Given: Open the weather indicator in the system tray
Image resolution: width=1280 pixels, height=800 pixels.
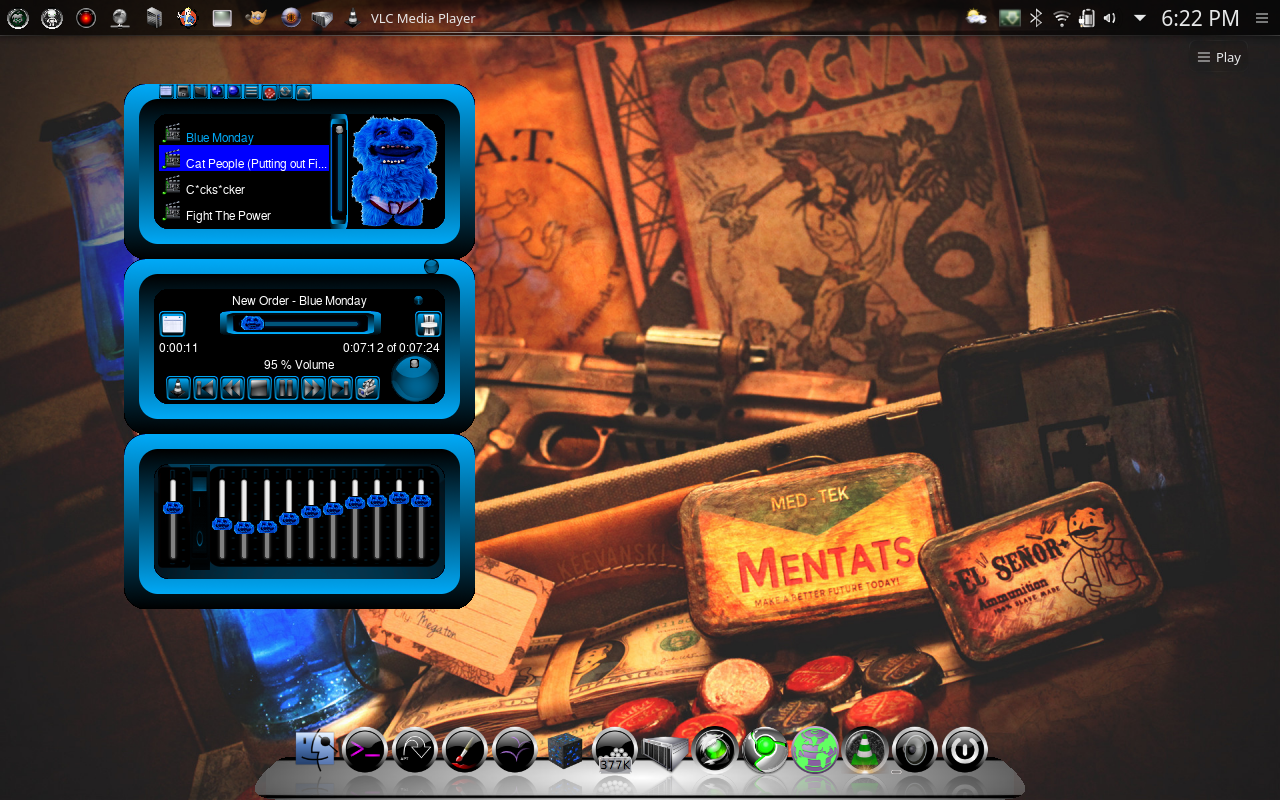Looking at the screenshot, I should click(976, 18).
